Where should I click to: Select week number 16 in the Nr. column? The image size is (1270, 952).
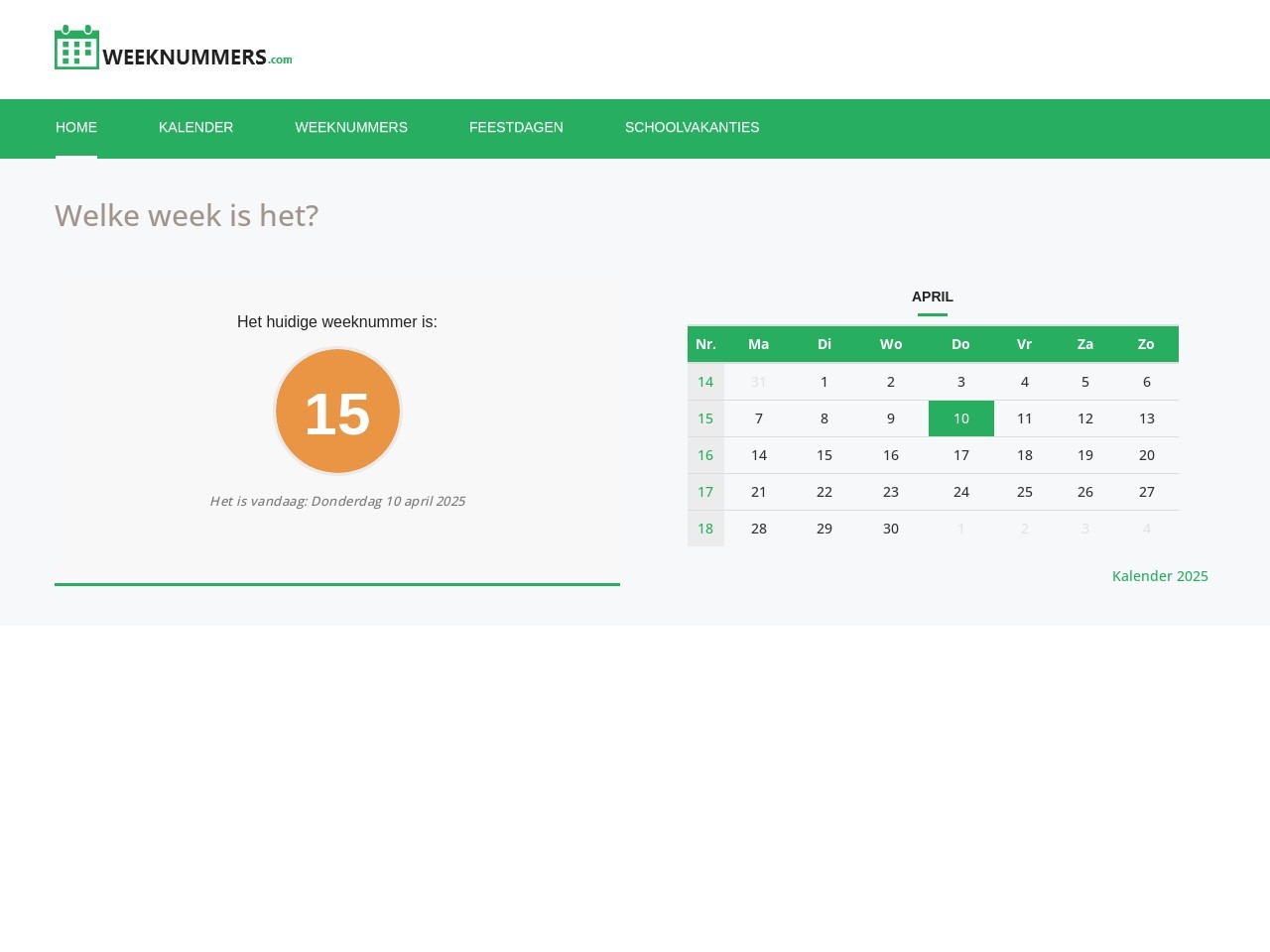pos(705,455)
